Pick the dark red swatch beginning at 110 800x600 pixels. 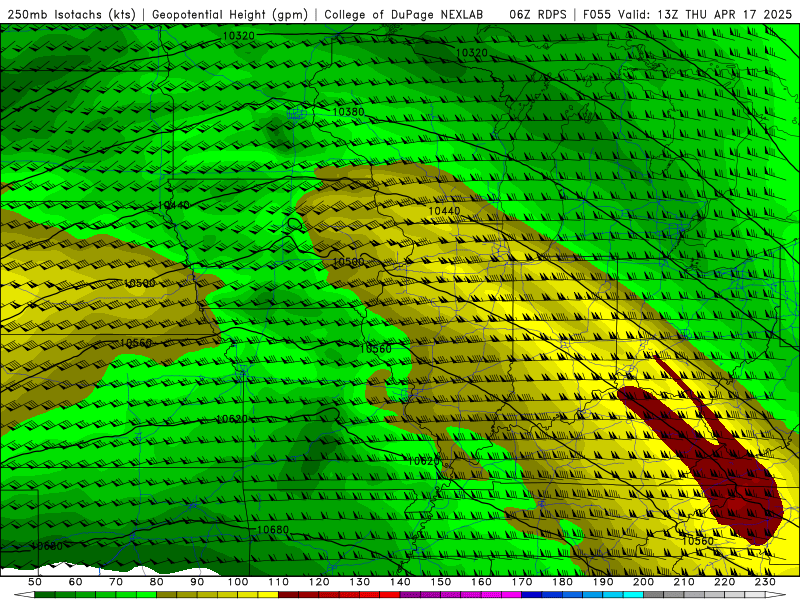click(288, 595)
